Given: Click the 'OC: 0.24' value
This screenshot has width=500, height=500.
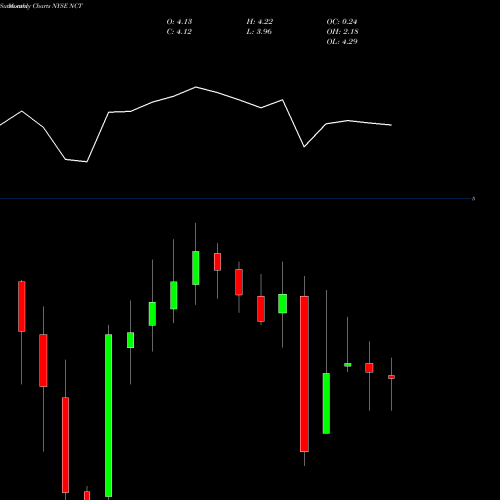Looking at the screenshot, I should [342, 22].
